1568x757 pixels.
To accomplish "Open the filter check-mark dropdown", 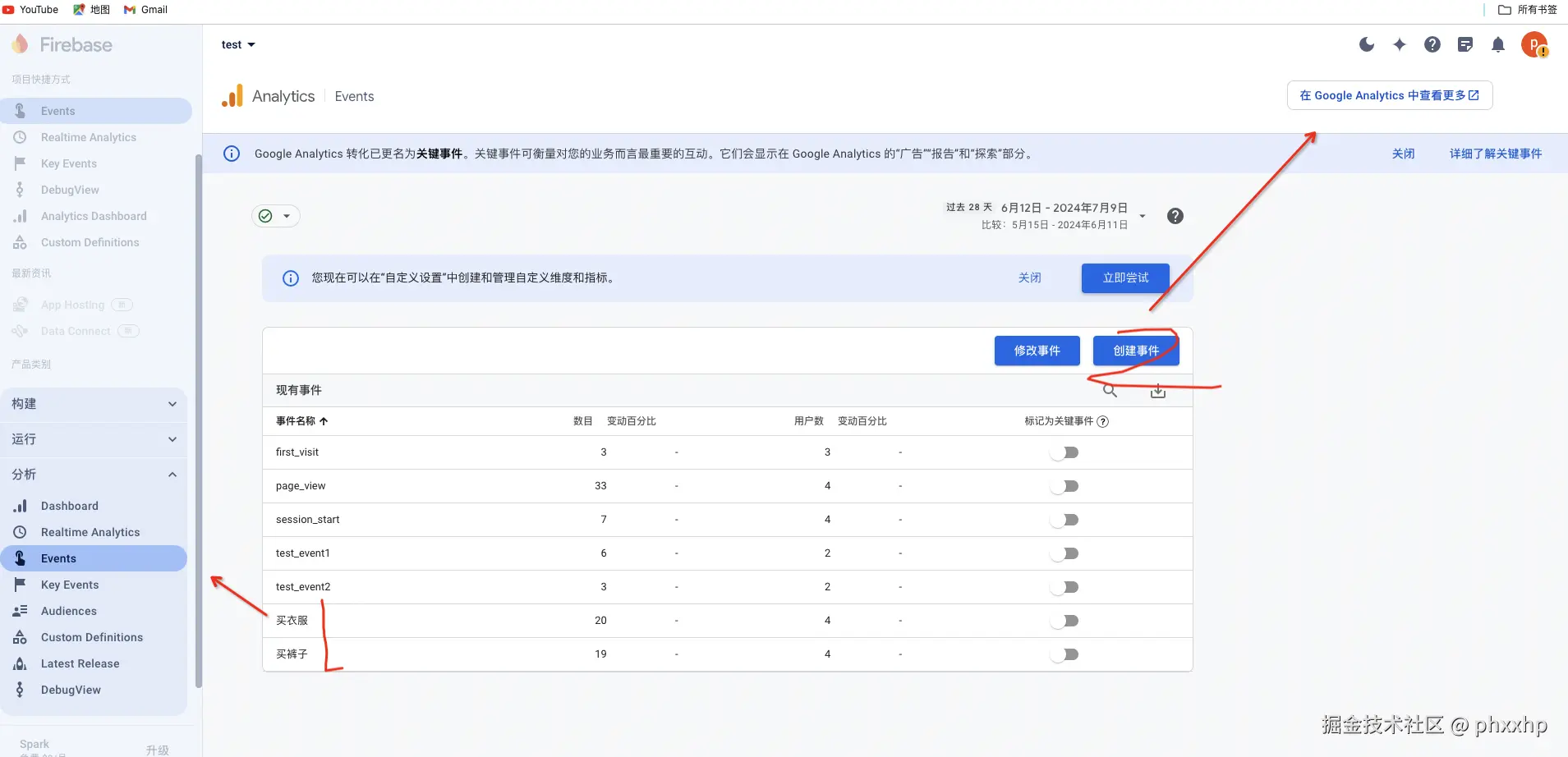I will click(275, 216).
